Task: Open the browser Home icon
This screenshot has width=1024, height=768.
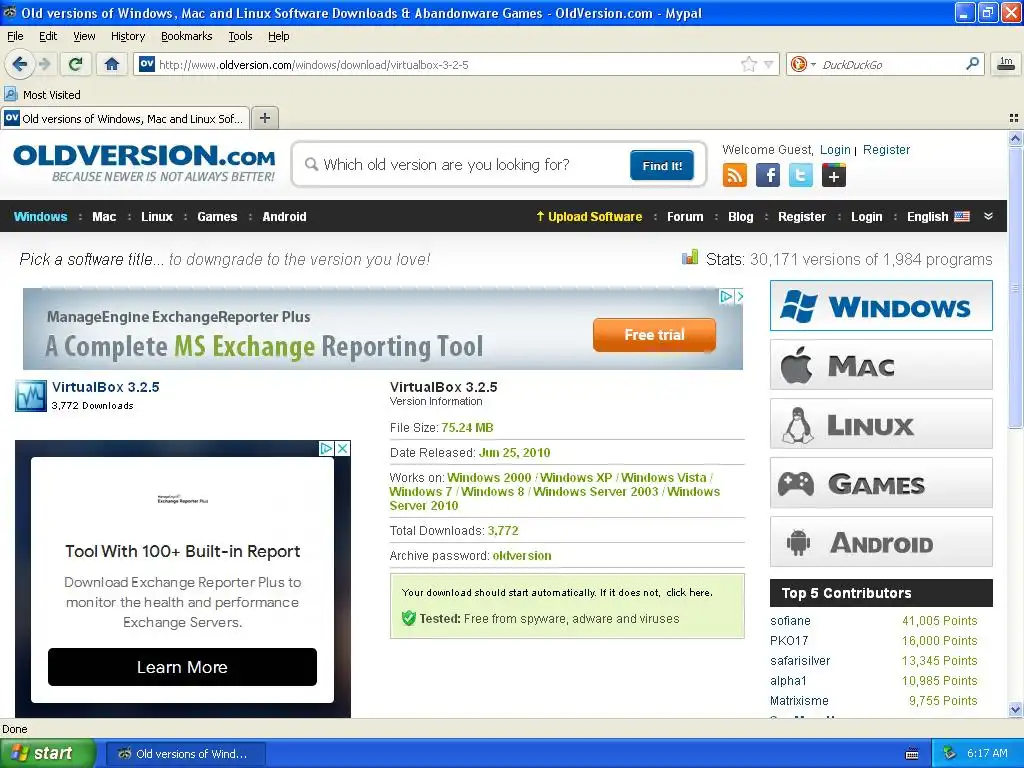Action: pos(112,64)
